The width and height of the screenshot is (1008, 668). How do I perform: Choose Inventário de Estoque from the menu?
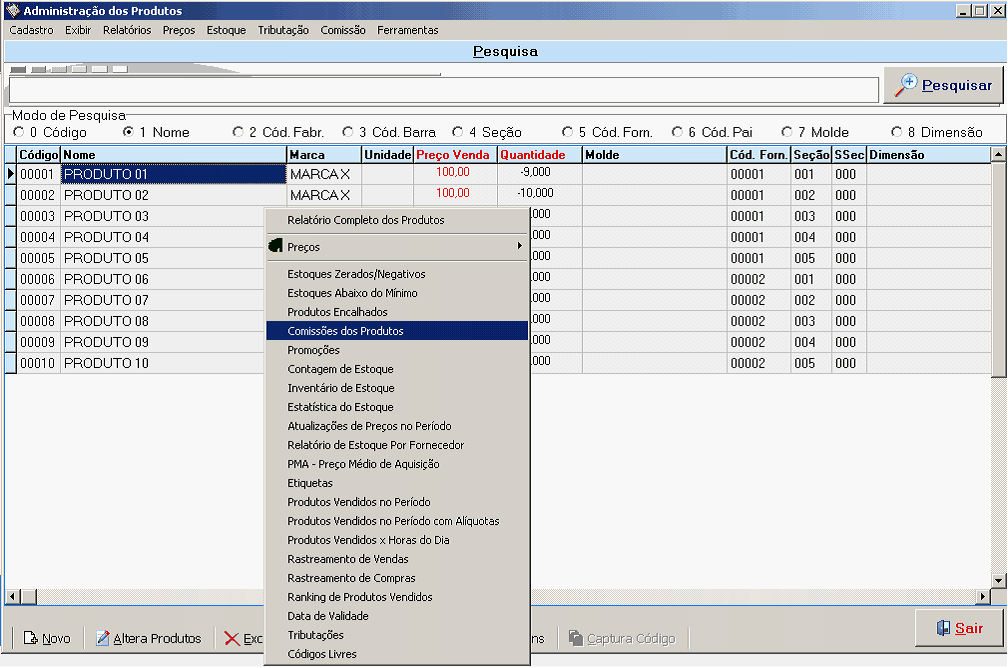pyautogui.click(x=340, y=388)
